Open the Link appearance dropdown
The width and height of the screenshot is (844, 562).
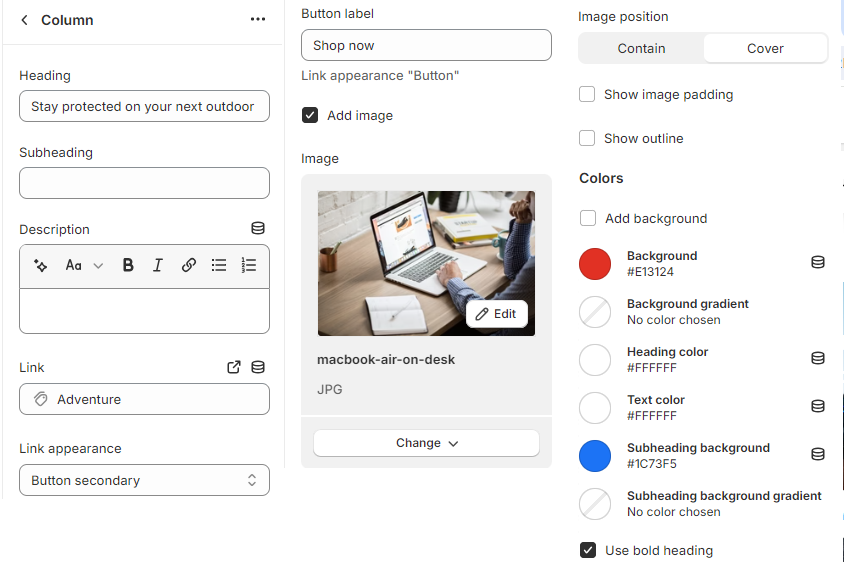point(144,480)
